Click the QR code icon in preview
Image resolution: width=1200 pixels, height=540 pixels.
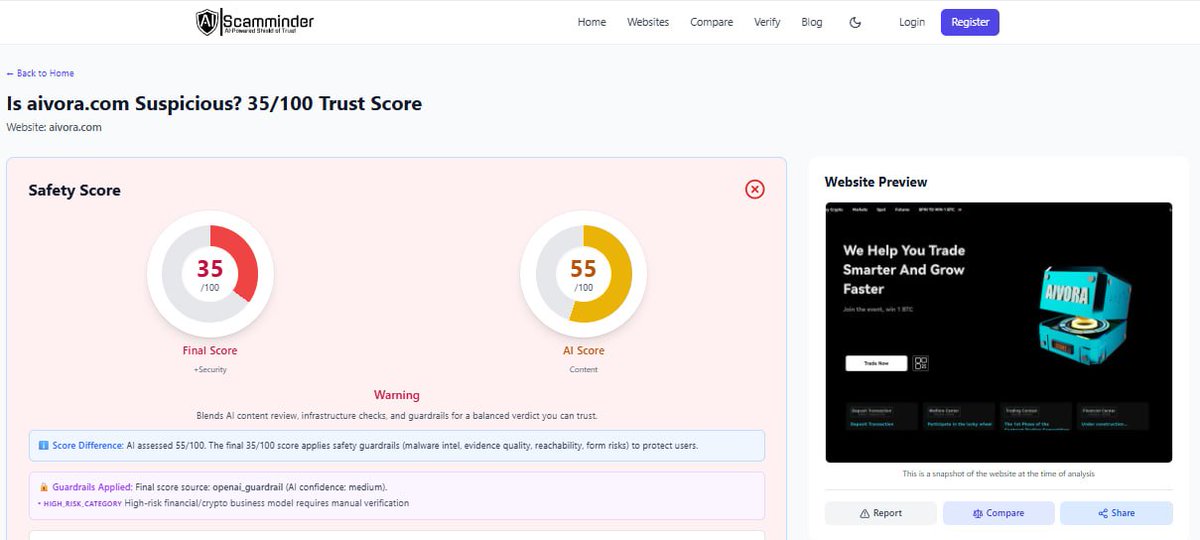click(x=921, y=363)
